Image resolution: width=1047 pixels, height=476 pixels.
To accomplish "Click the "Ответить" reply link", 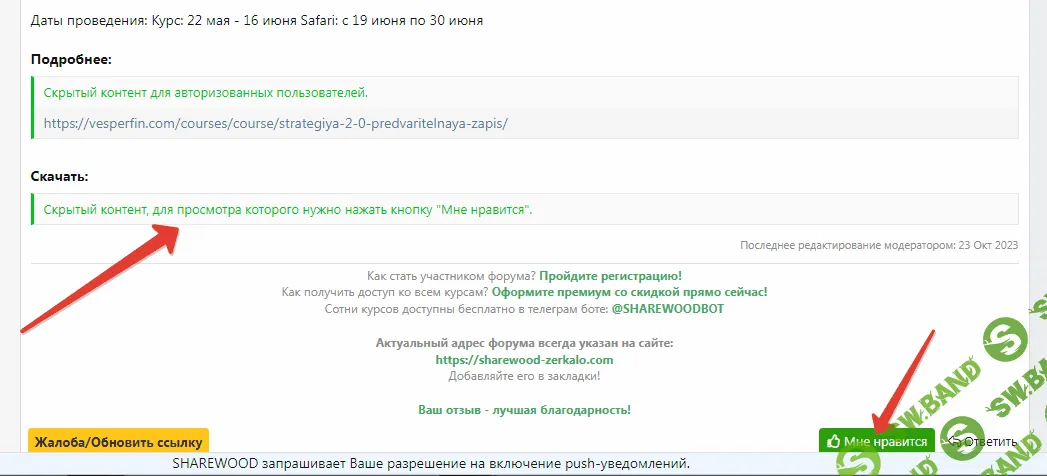I will 988,441.
